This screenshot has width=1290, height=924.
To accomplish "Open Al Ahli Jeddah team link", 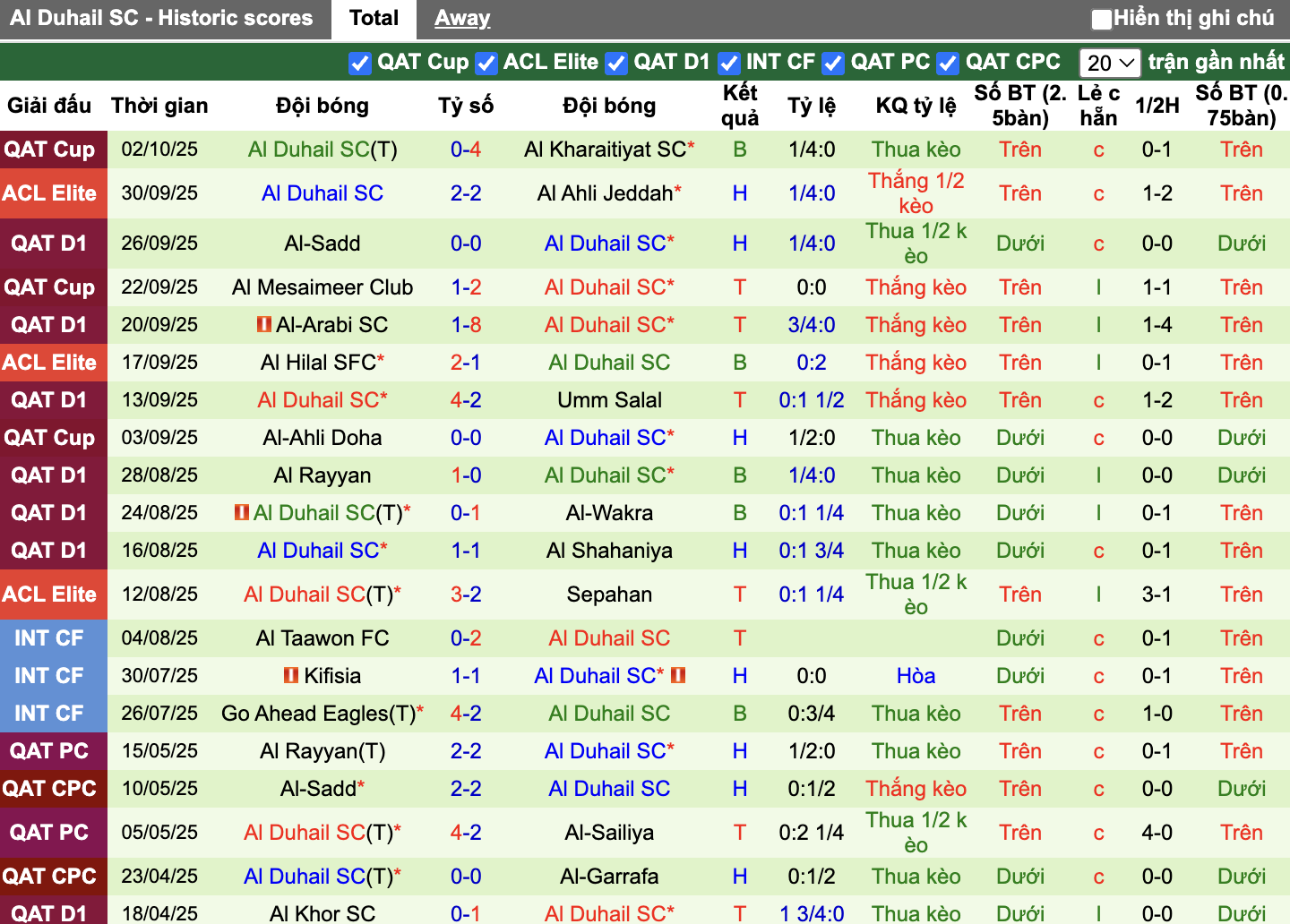I will point(606,193).
